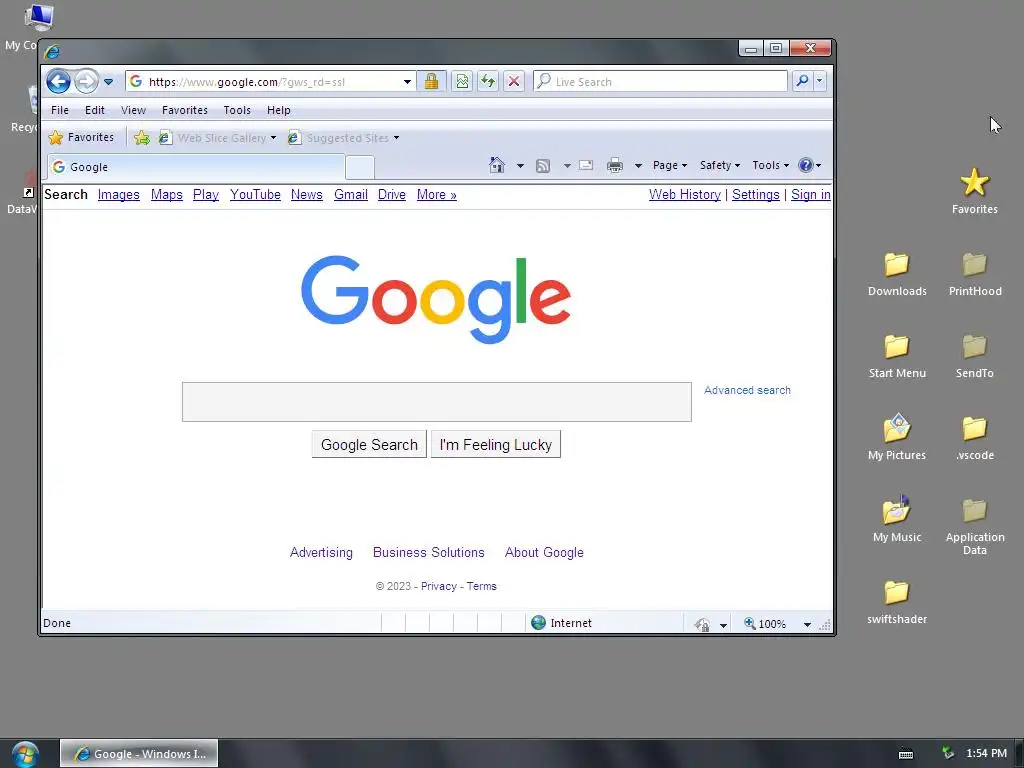The image size is (1024, 768).
Task: Open Google Settings link
Action: point(756,195)
